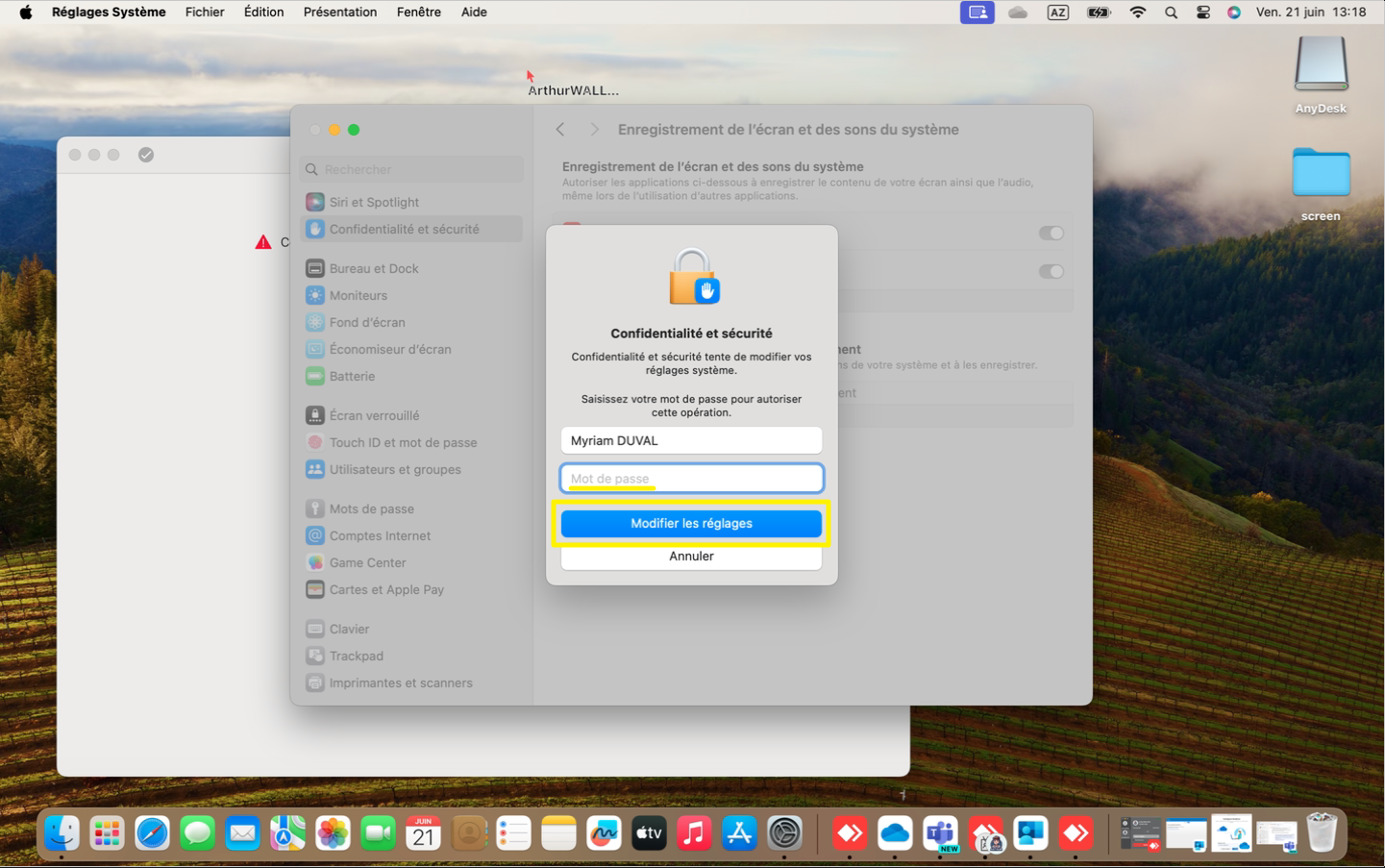Screen dimensions: 1385x868
Task: Open Bureau et Dock settings
Action: pyautogui.click(x=412, y=268)
